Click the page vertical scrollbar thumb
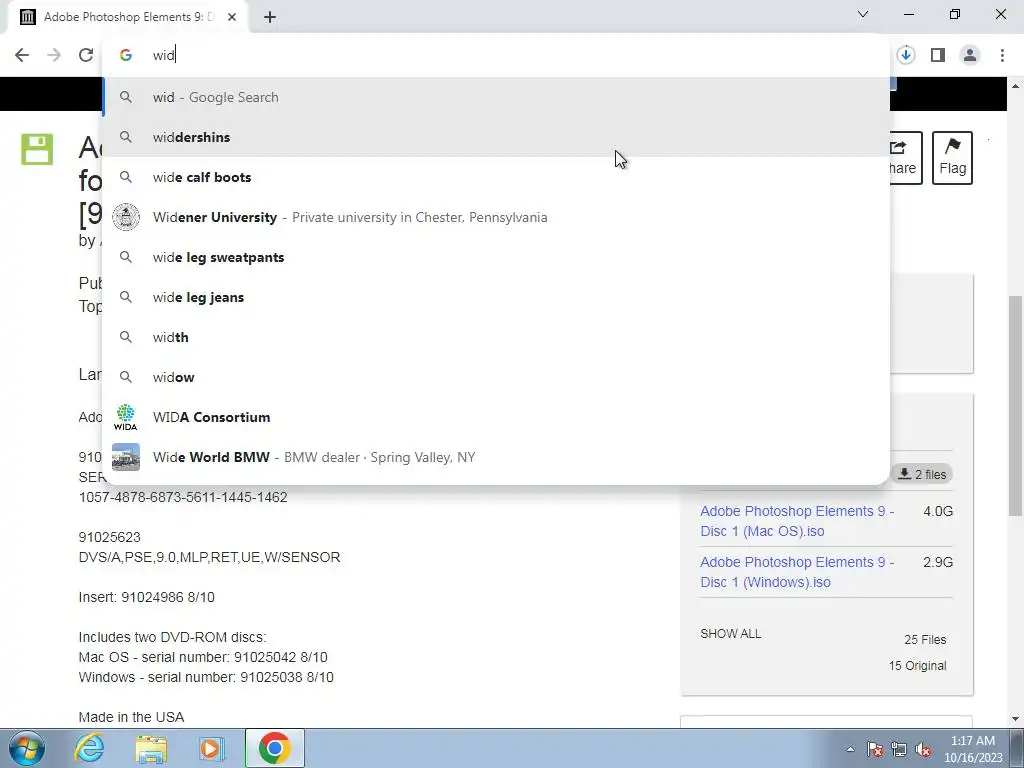This screenshot has width=1024, height=768. click(x=1016, y=405)
